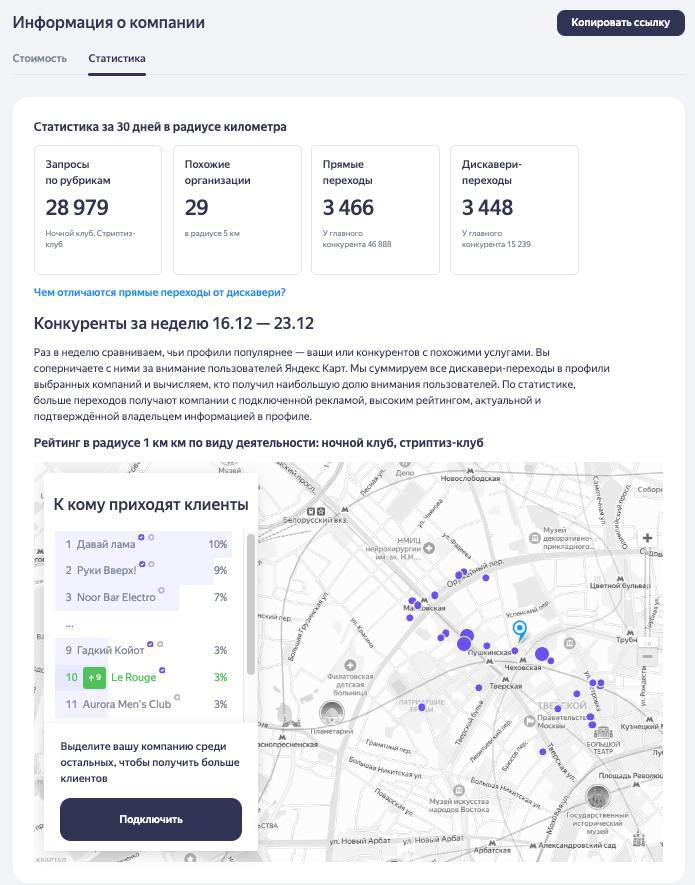Image resolution: width=695 pixels, height=885 pixels.
Task: Click the green up 9 rank badge
Action: 94,677
